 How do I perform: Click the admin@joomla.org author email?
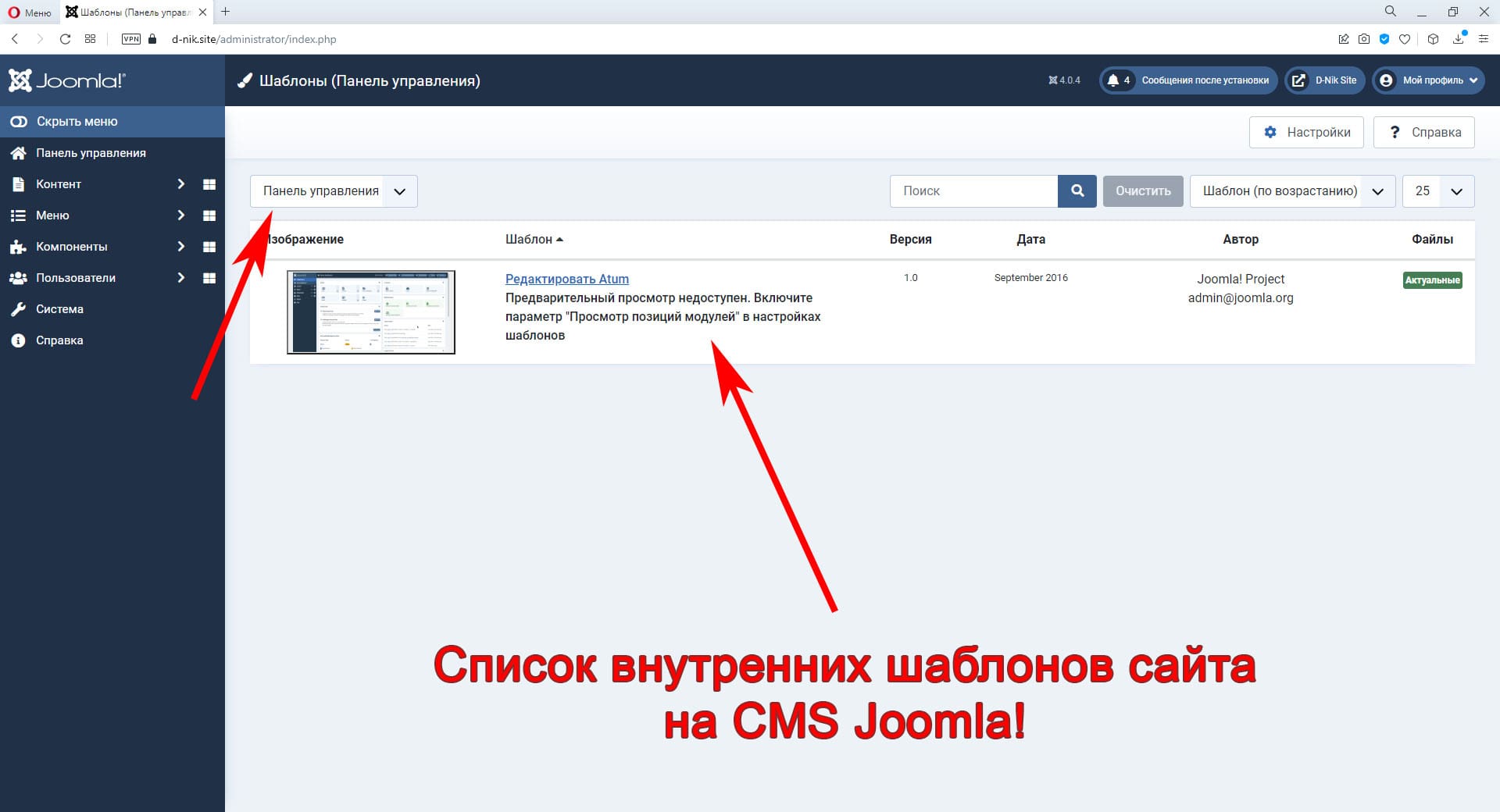click(1241, 297)
